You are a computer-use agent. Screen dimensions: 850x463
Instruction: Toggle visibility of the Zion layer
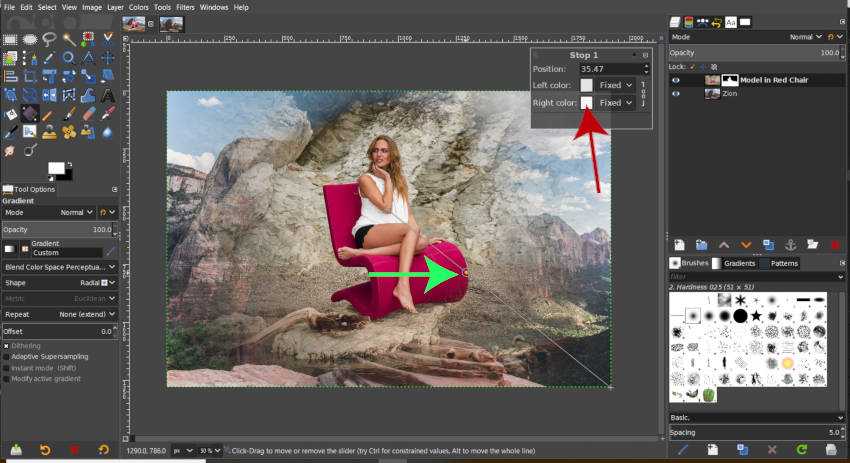click(676, 94)
